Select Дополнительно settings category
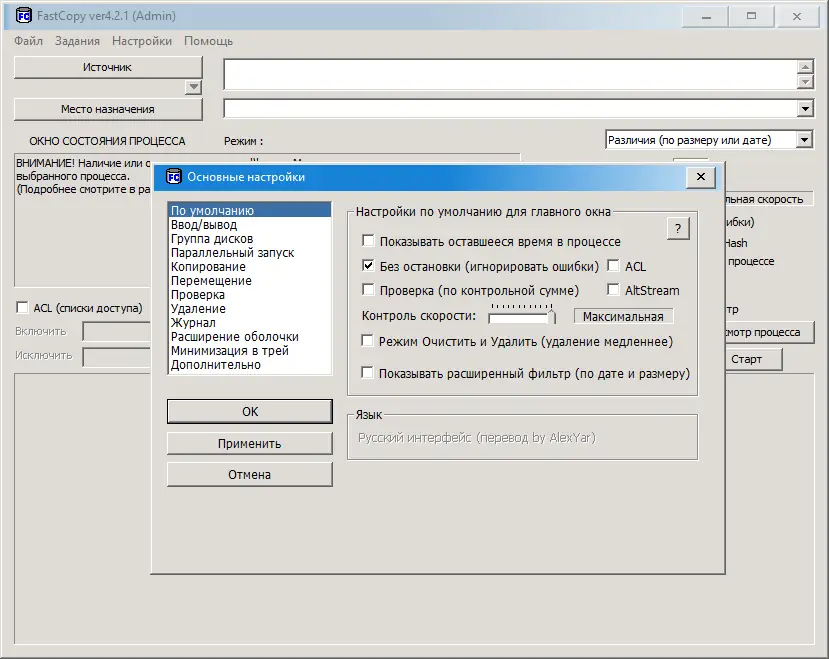This screenshot has height=659, width=829. point(250,364)
